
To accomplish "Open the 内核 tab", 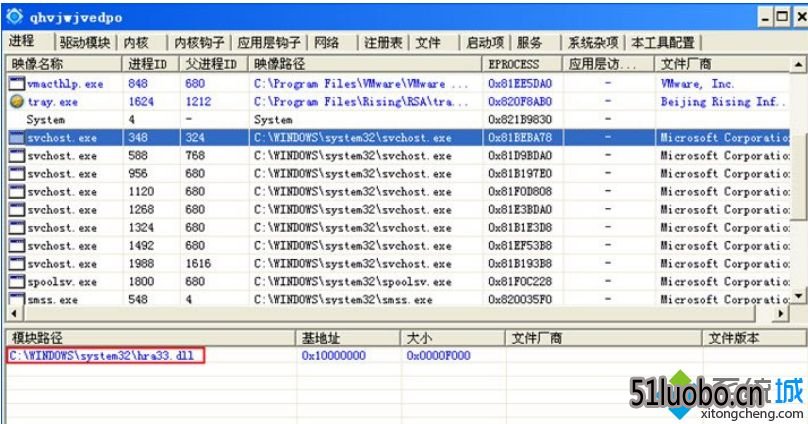I will [136, 42].
